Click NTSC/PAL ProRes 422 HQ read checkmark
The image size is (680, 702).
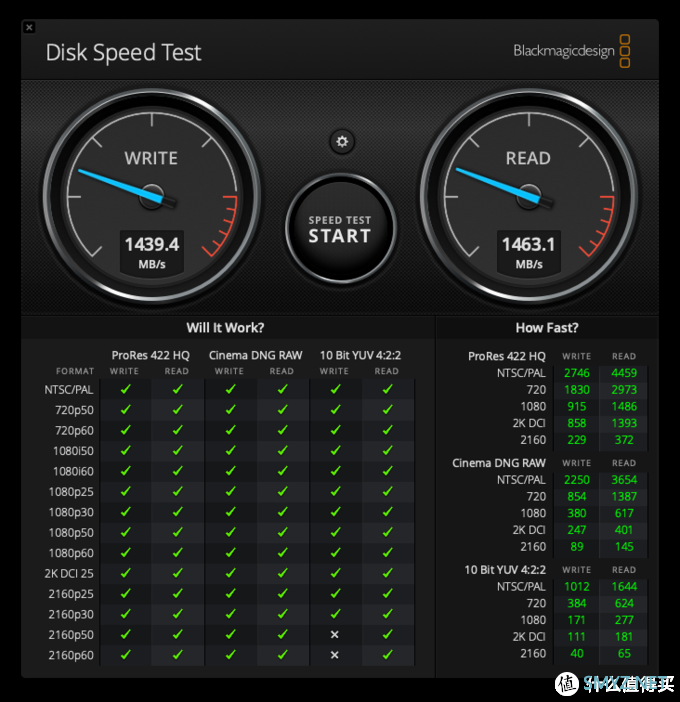(x=178, y=389)
